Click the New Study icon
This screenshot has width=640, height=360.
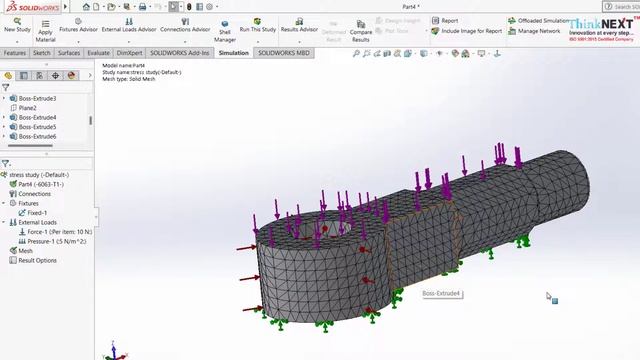tap(17, 21)
